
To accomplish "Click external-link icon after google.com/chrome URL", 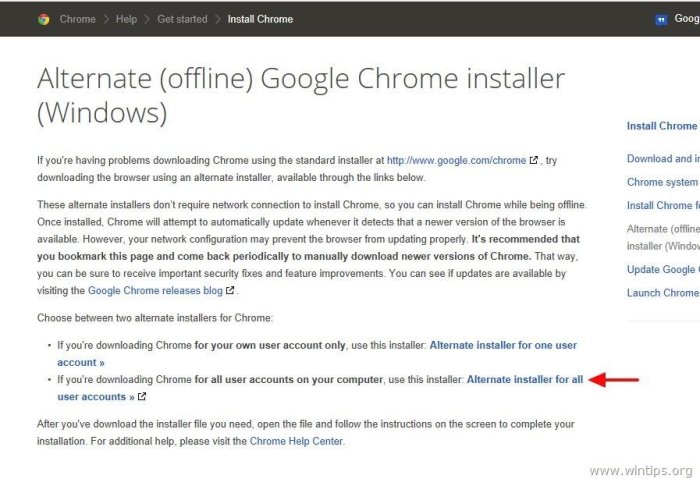I will coord(533,160).
